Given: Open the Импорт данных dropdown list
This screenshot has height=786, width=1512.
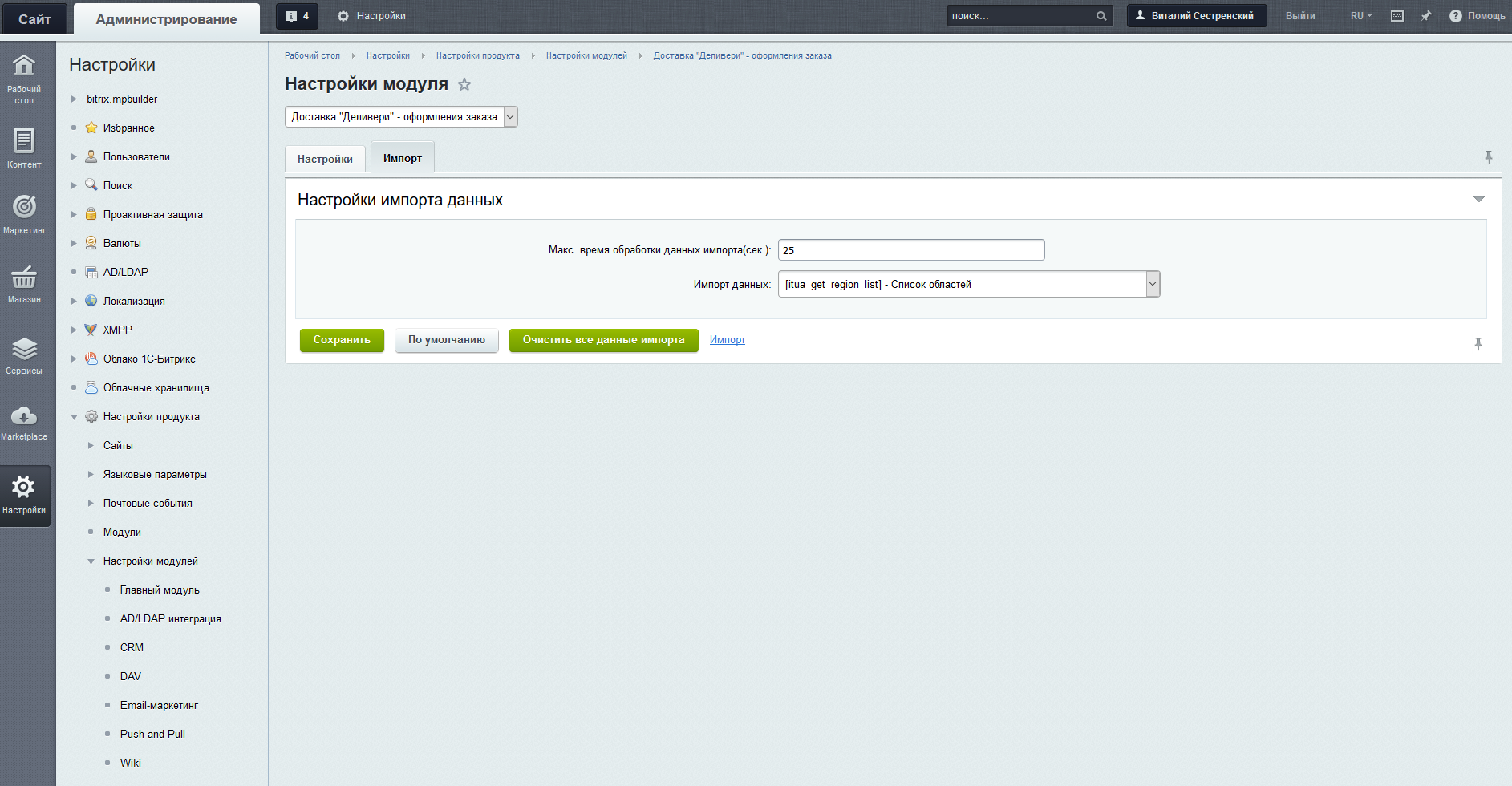Looking at the screenshot, I should (968, 285).
